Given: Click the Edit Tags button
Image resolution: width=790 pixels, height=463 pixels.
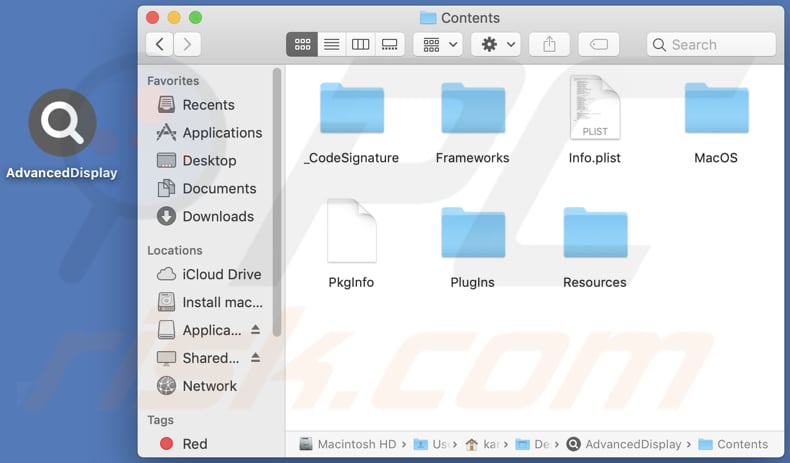Looking at the screenshot, I should pyautogui.click(x=598, y=44).
